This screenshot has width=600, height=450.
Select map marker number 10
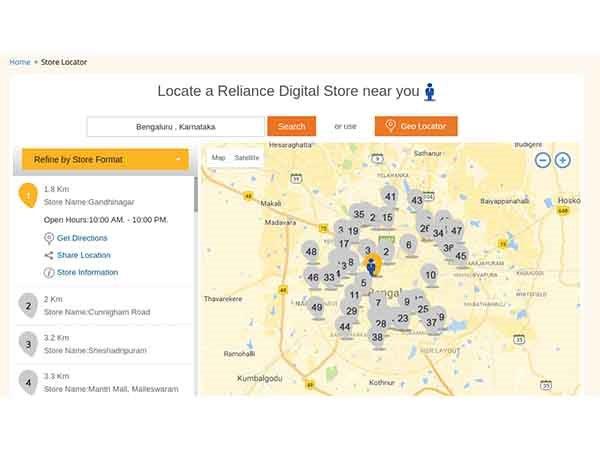(430, 274)
